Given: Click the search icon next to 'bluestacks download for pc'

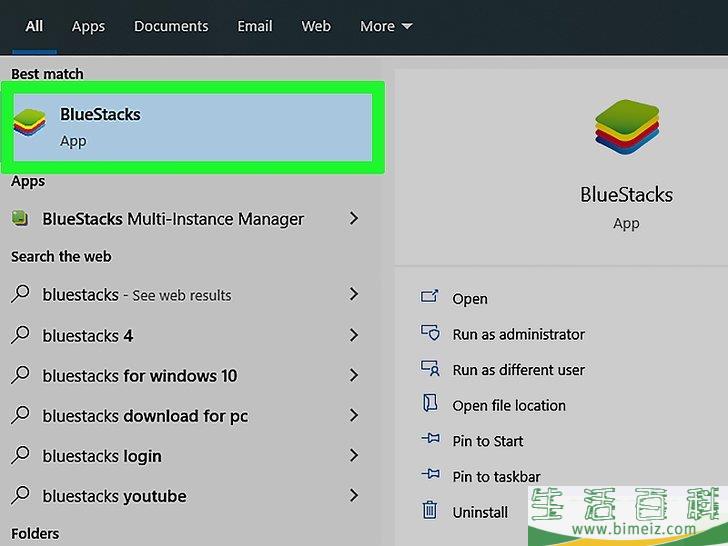Looking at the screenshot, I should (x=20, y=415).
